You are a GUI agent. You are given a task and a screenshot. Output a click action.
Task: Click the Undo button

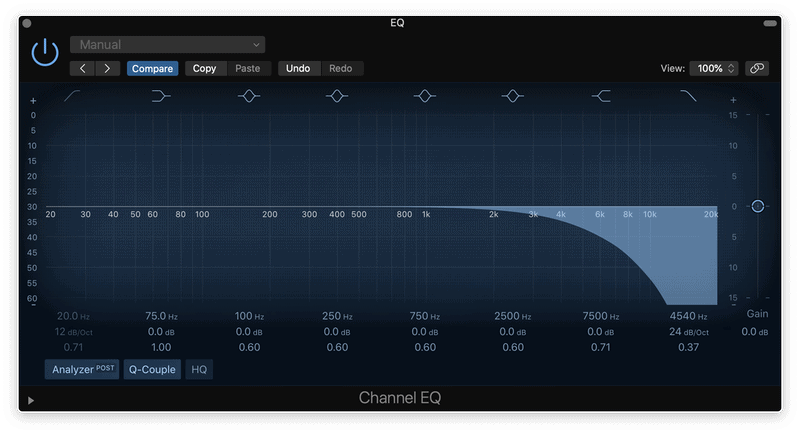click(298, 68)
